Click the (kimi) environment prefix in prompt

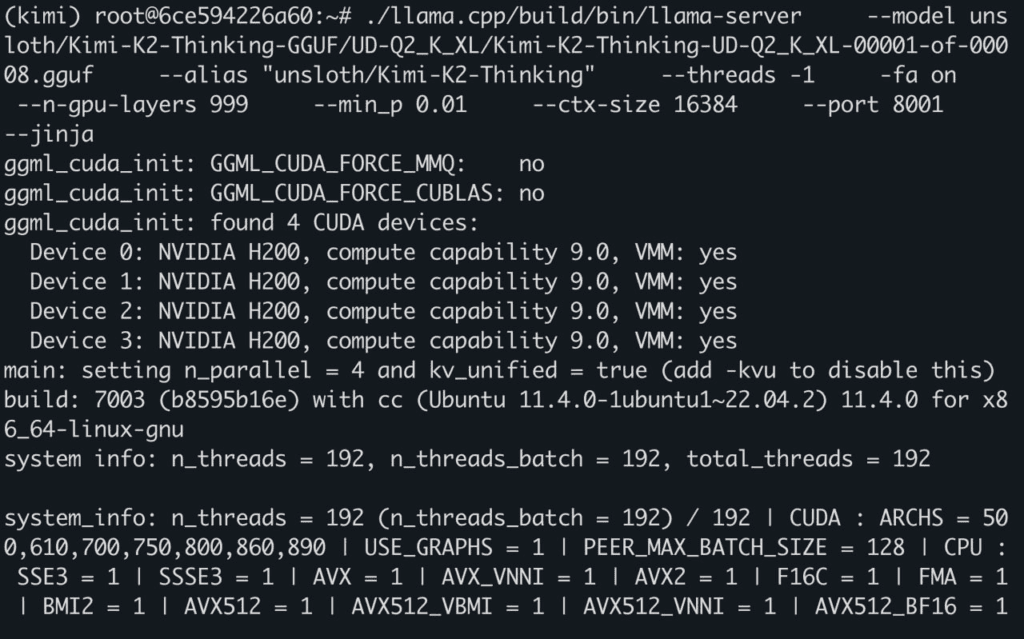pyautogui.click(x=36, y=16)
